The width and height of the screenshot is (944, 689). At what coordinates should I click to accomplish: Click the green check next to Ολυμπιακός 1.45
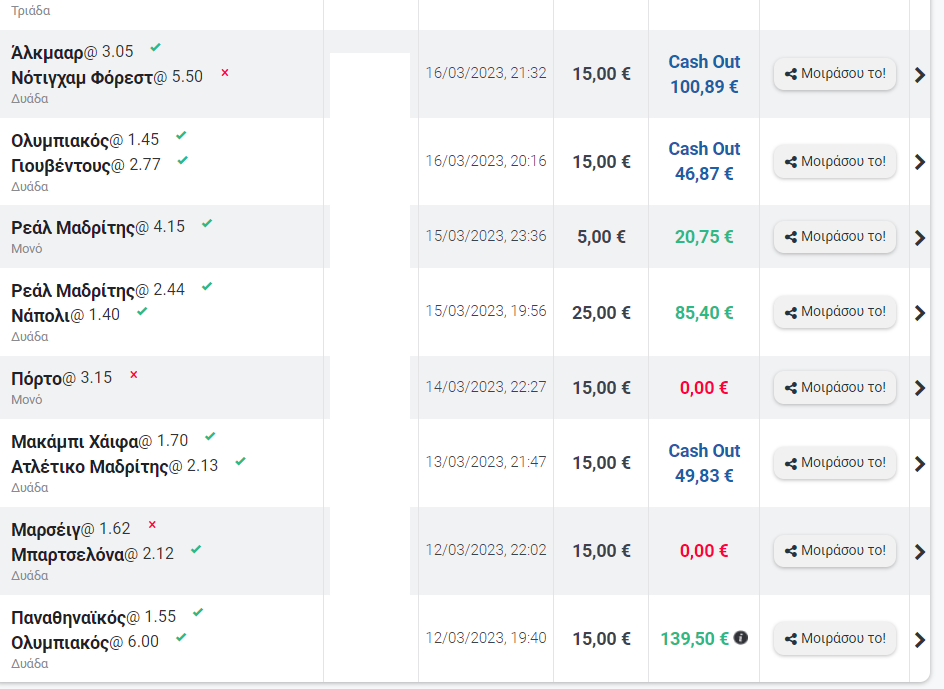point(181,136)
